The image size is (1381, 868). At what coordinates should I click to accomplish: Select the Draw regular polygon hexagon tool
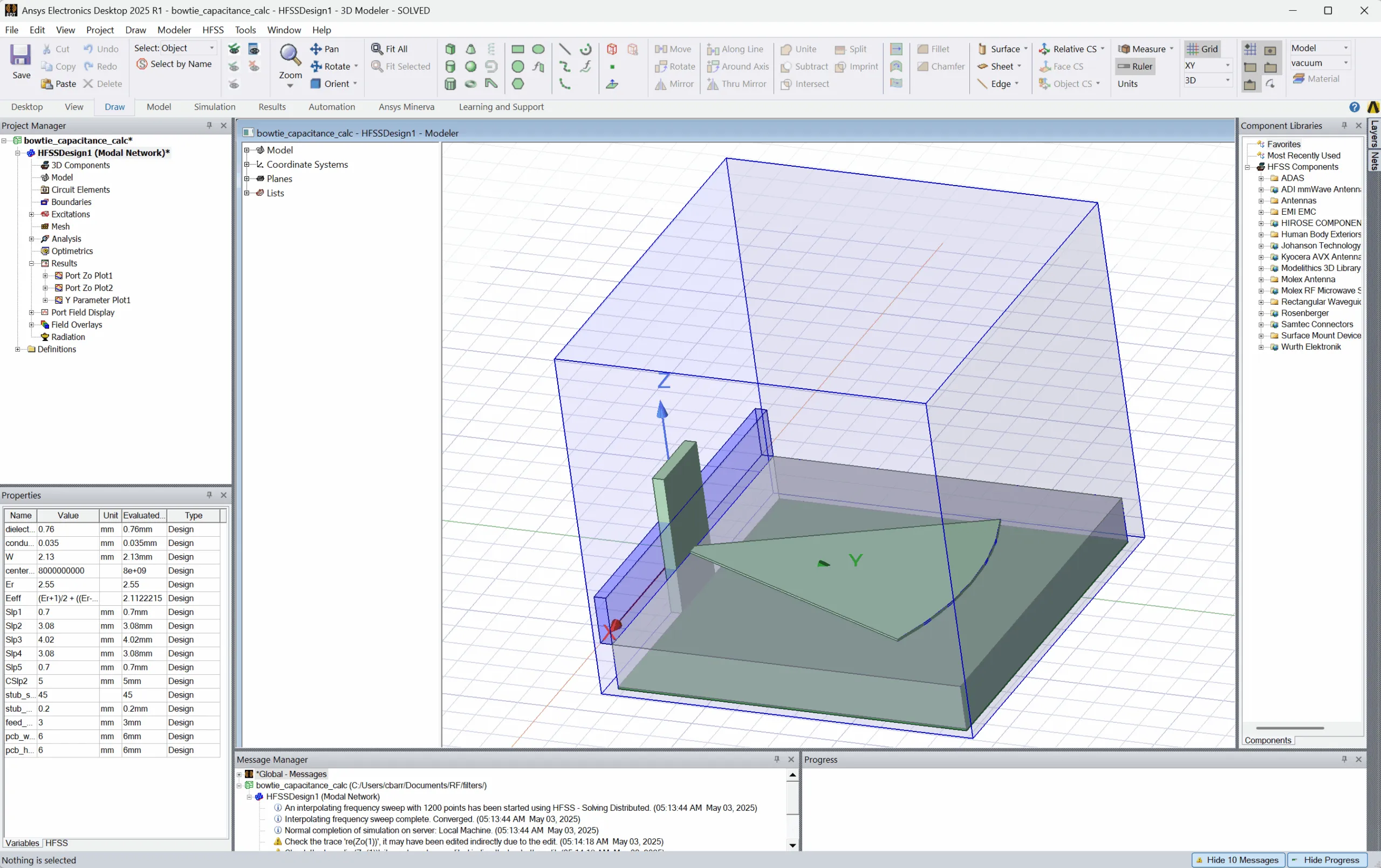518,84
